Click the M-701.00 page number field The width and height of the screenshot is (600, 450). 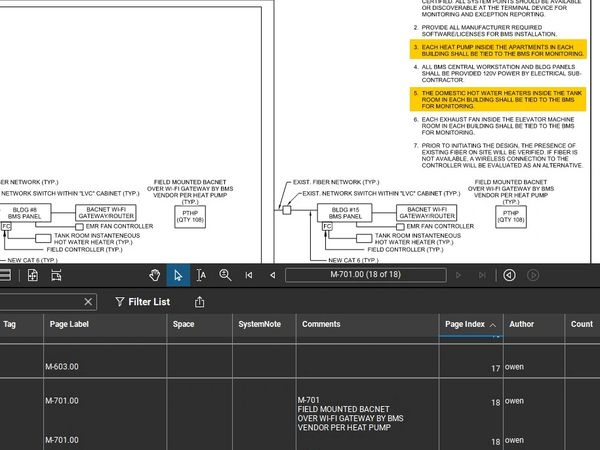coord(364,275)
